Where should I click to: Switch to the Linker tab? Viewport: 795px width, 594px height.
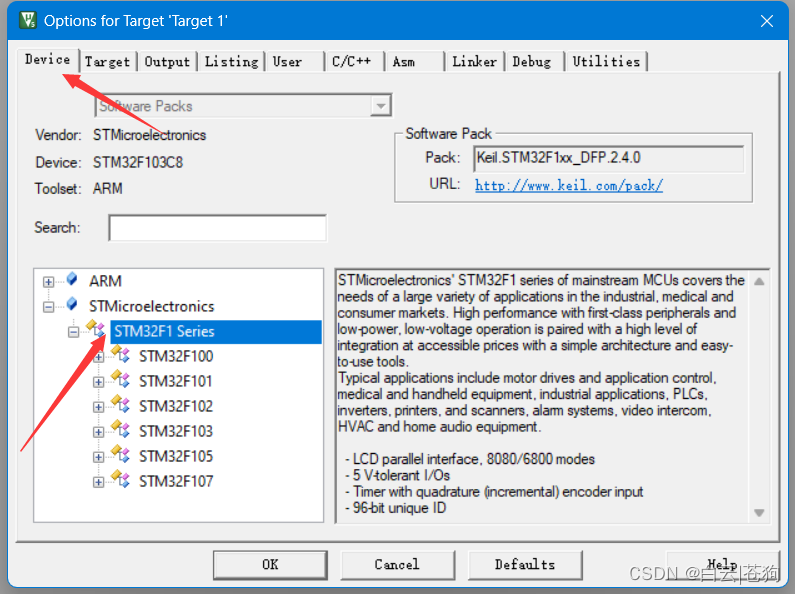(475, 62)
